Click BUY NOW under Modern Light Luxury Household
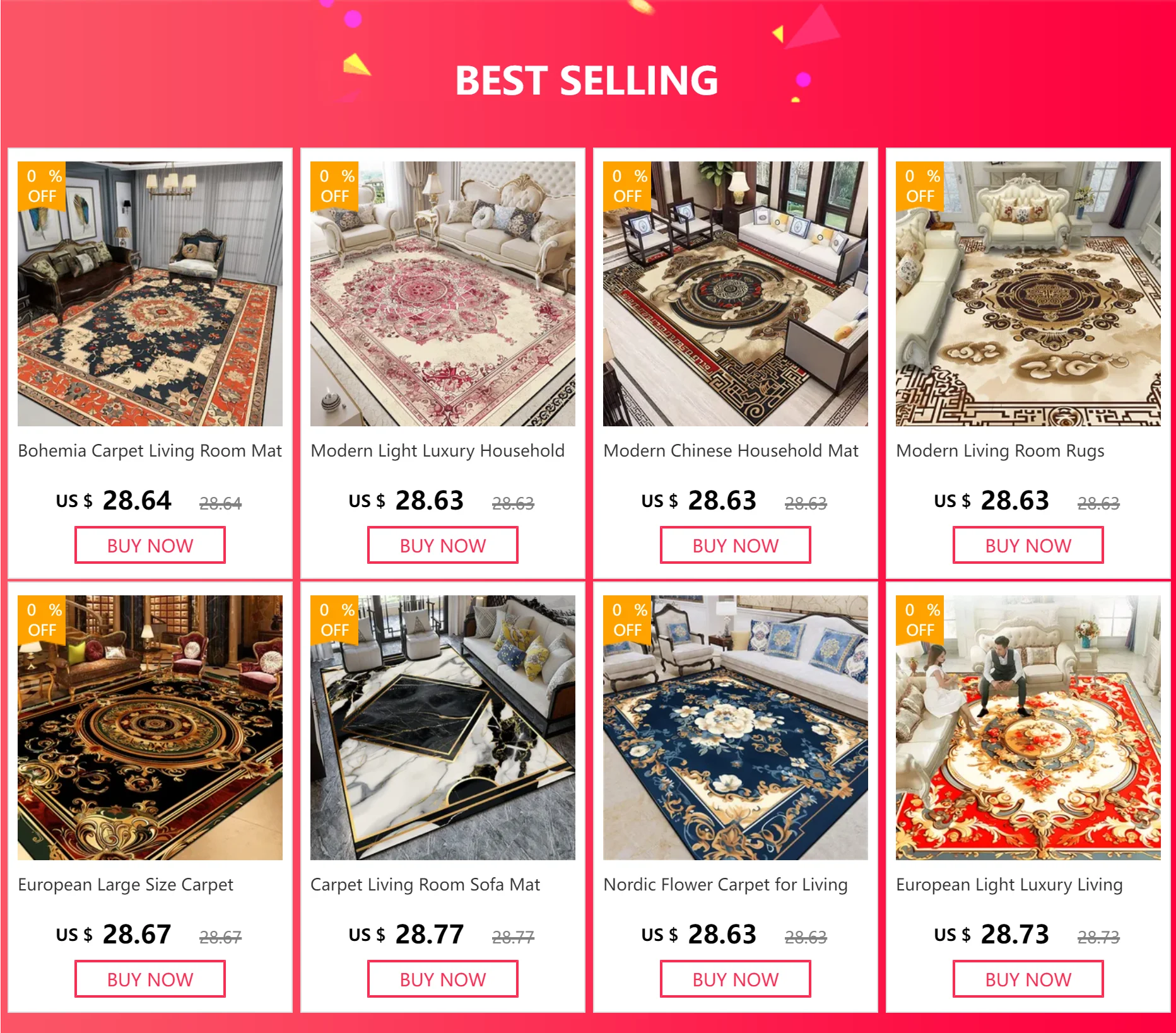1176x1033 pixels. point(443,546)
